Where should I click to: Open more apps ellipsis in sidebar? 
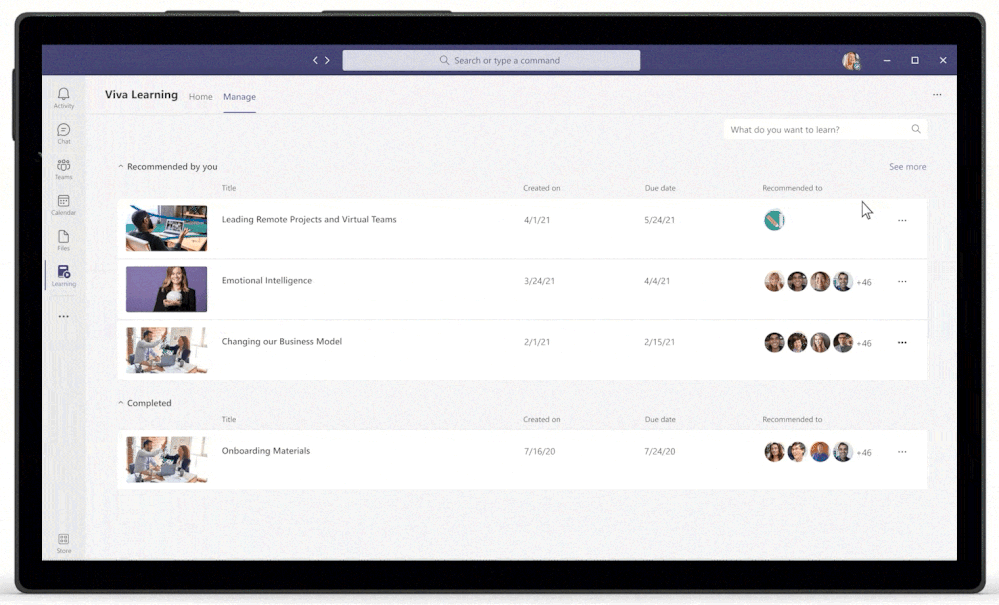64,316
